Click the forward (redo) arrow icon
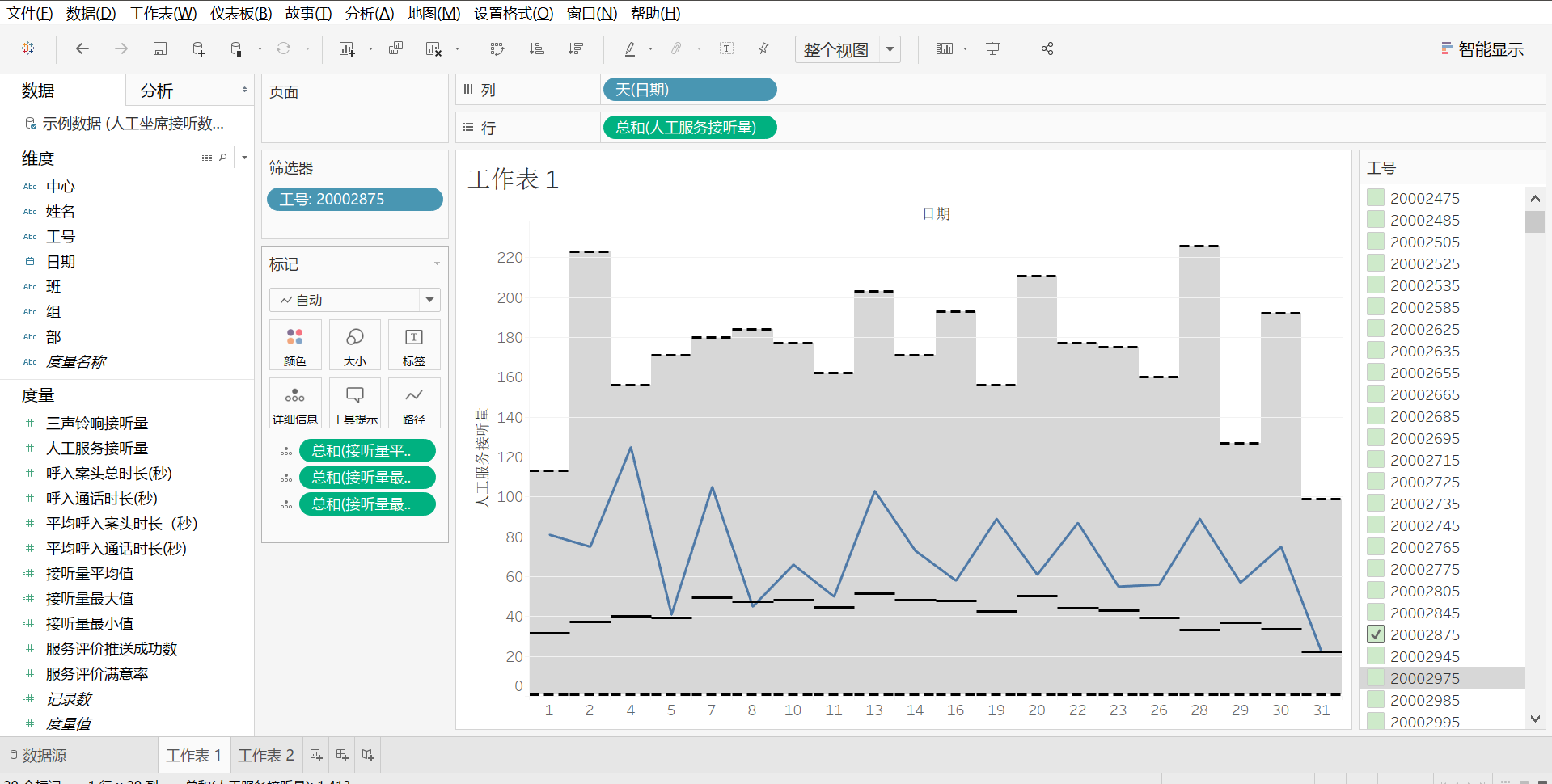Screen dimensions: 1552x784 pyautogui.click(x=121, y=48)
